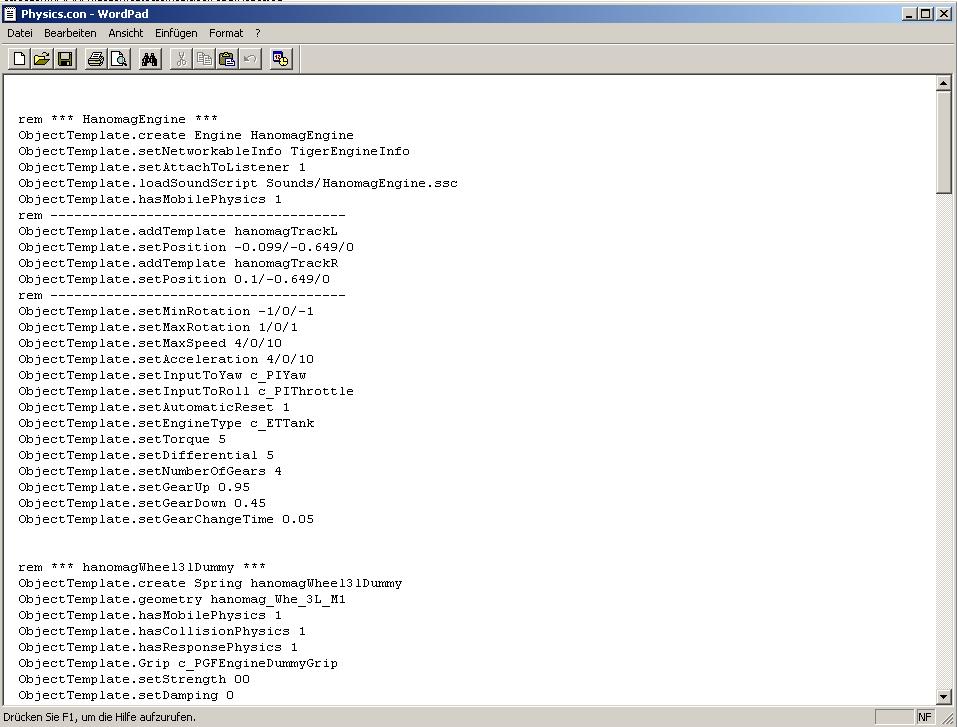Open the Datei menu
Image resolution: width=957 pixels, height=727 pixels.
(20, 33)
